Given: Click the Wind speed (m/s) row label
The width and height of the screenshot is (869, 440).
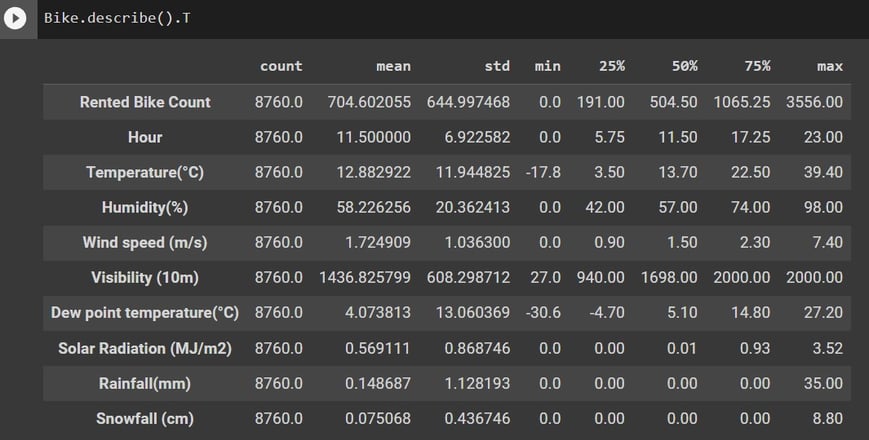Looking at the screenshot, I should click(145, 243).
